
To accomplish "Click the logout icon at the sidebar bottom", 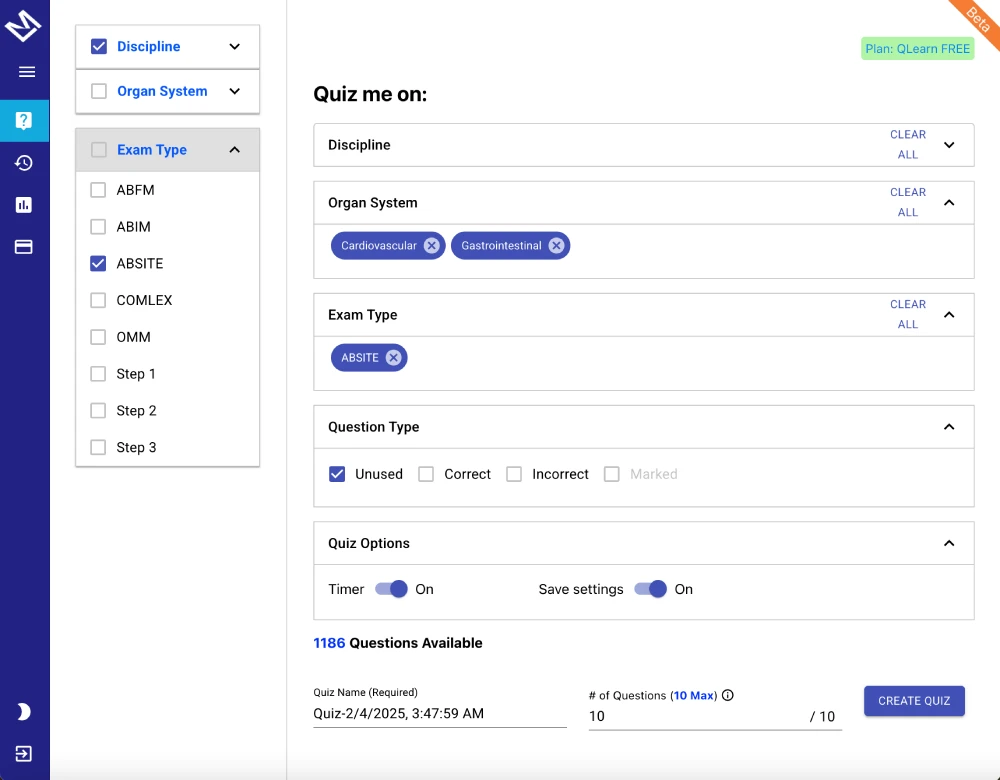I will (x=24, y=754).
